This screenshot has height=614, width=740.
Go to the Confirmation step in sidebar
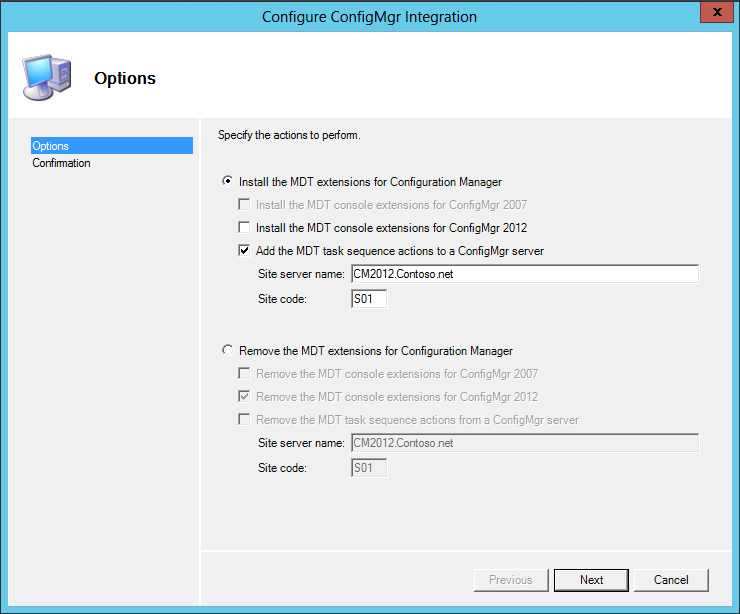point(61,163)
